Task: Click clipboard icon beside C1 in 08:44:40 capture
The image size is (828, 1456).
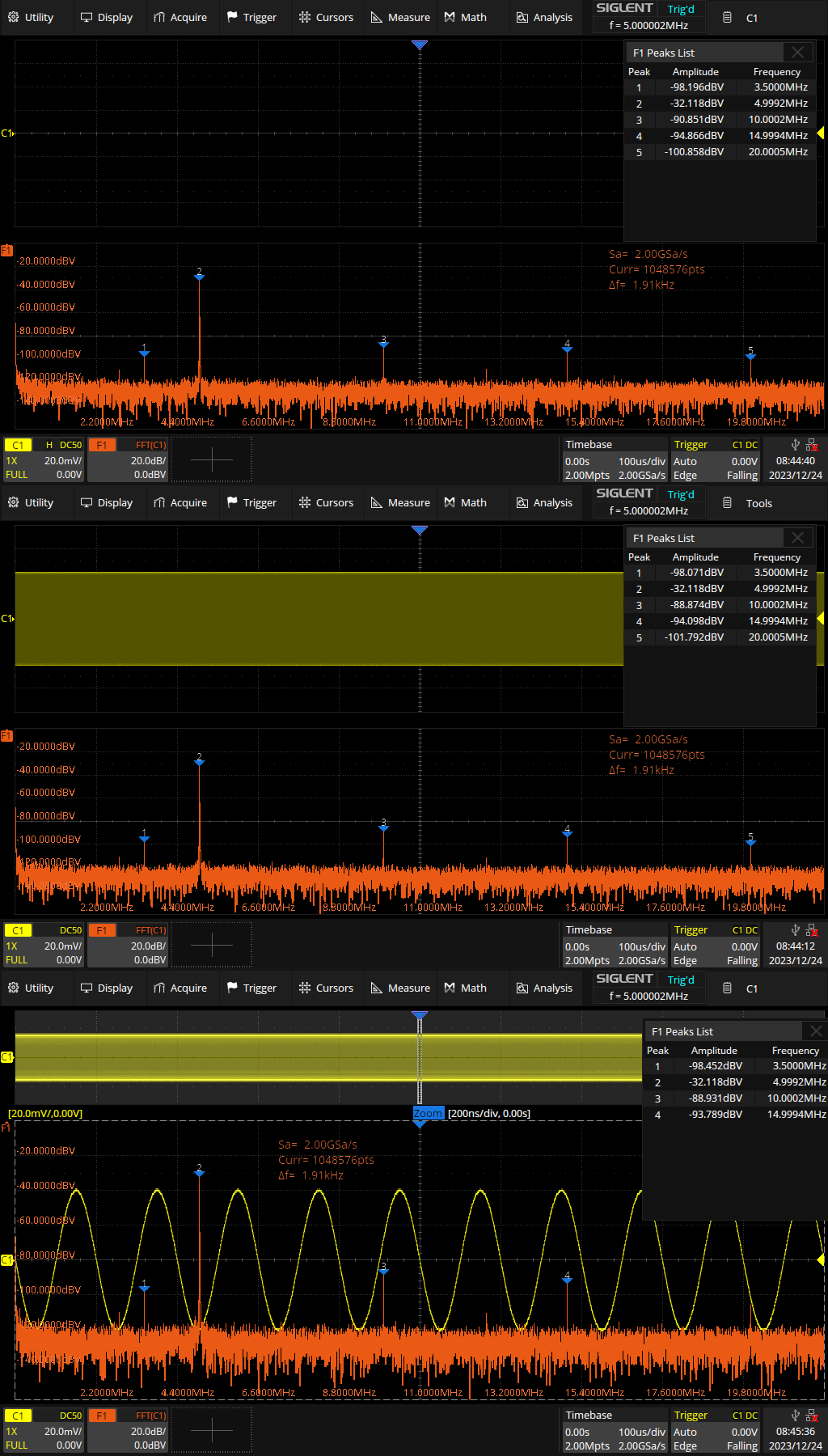Action: click(x=727, y=17)
